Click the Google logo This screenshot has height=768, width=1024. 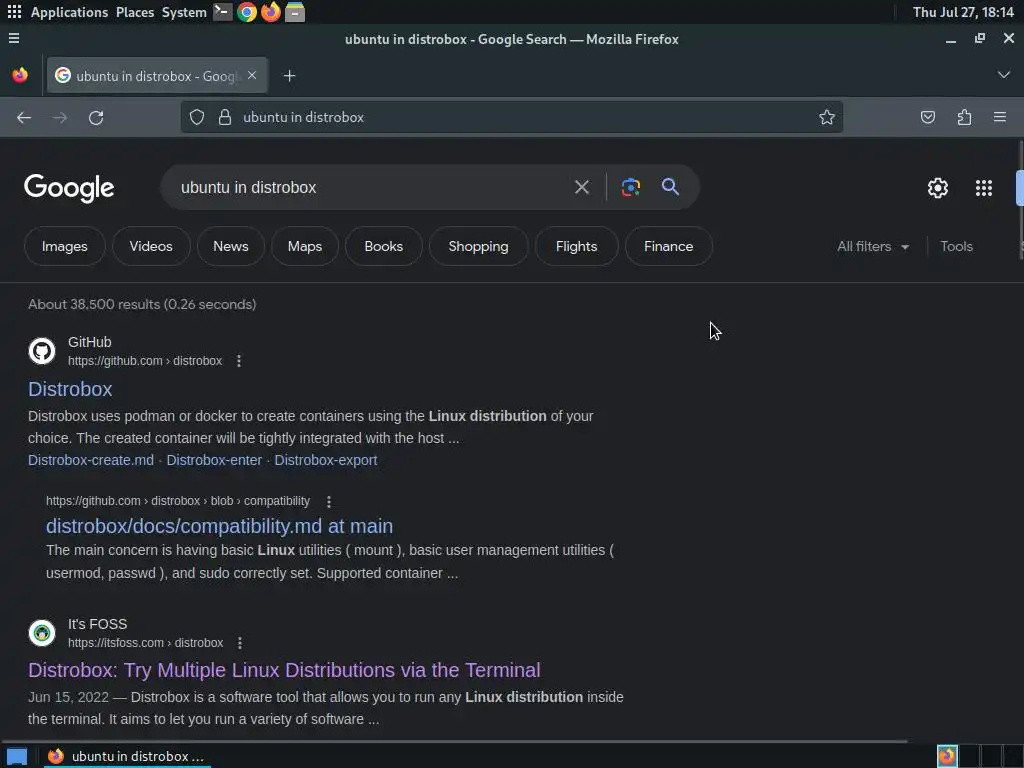pos(69,188)
